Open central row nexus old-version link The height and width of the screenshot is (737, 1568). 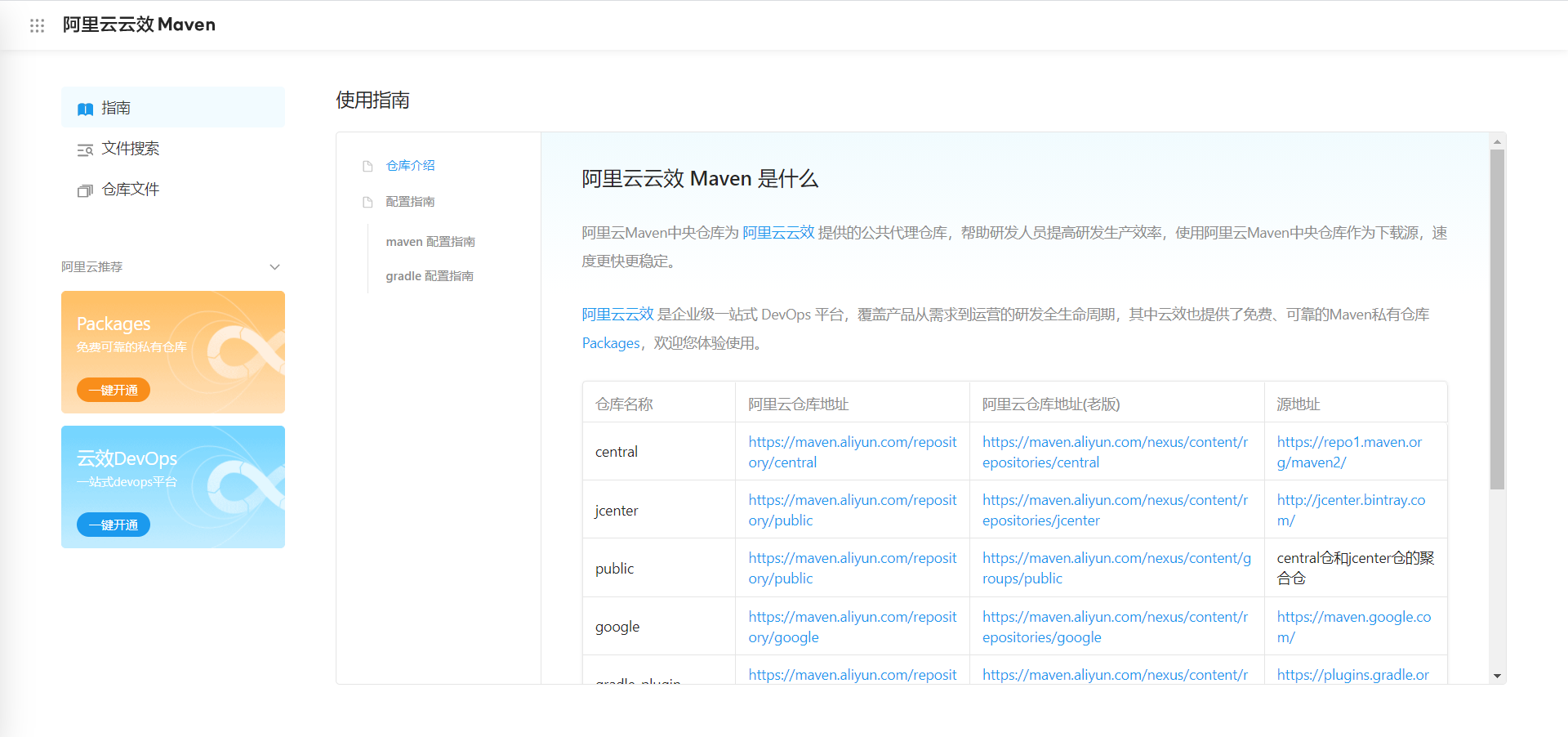pos(1116,452)
